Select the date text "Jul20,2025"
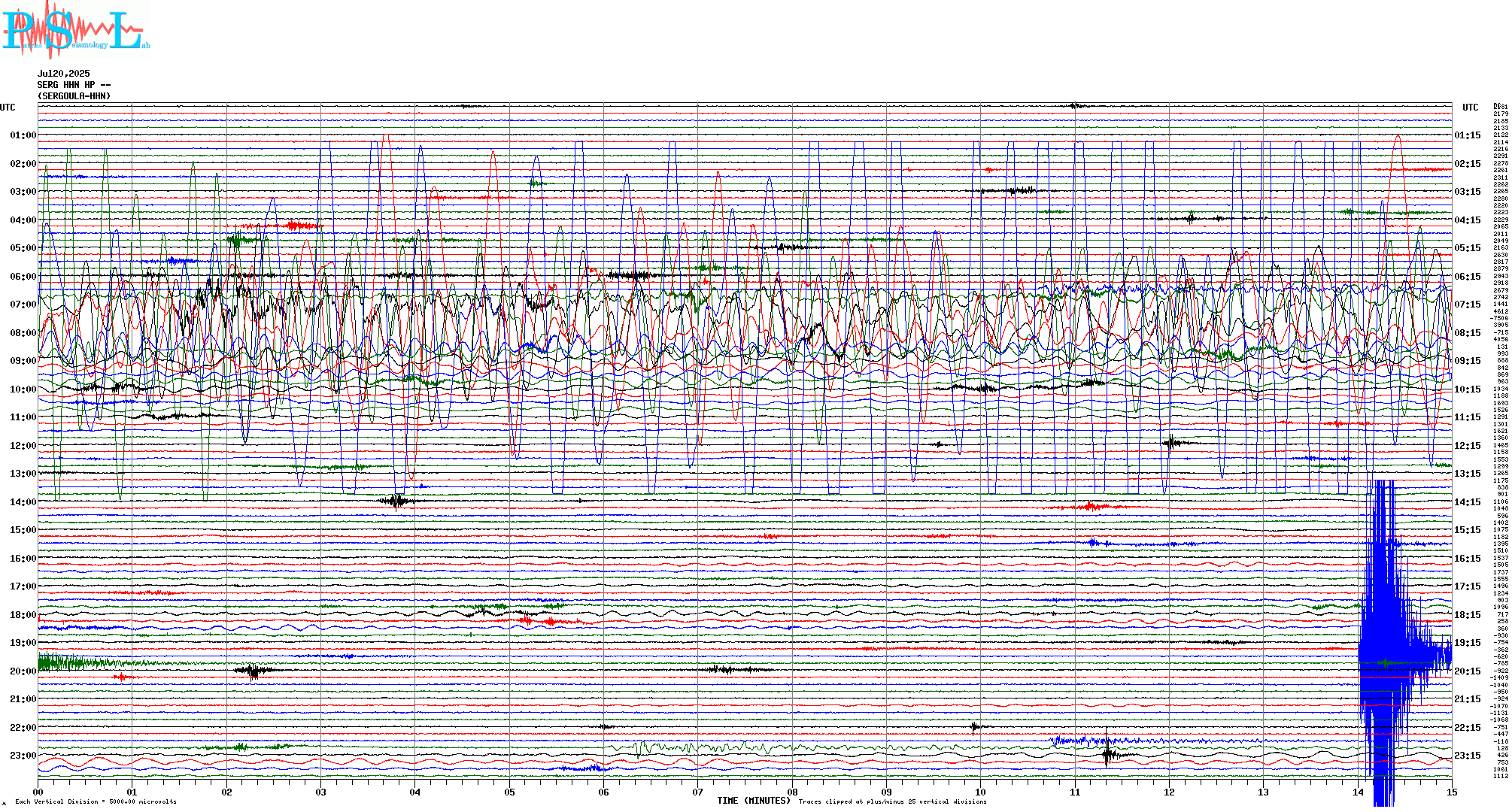 (x=63, y=74)
